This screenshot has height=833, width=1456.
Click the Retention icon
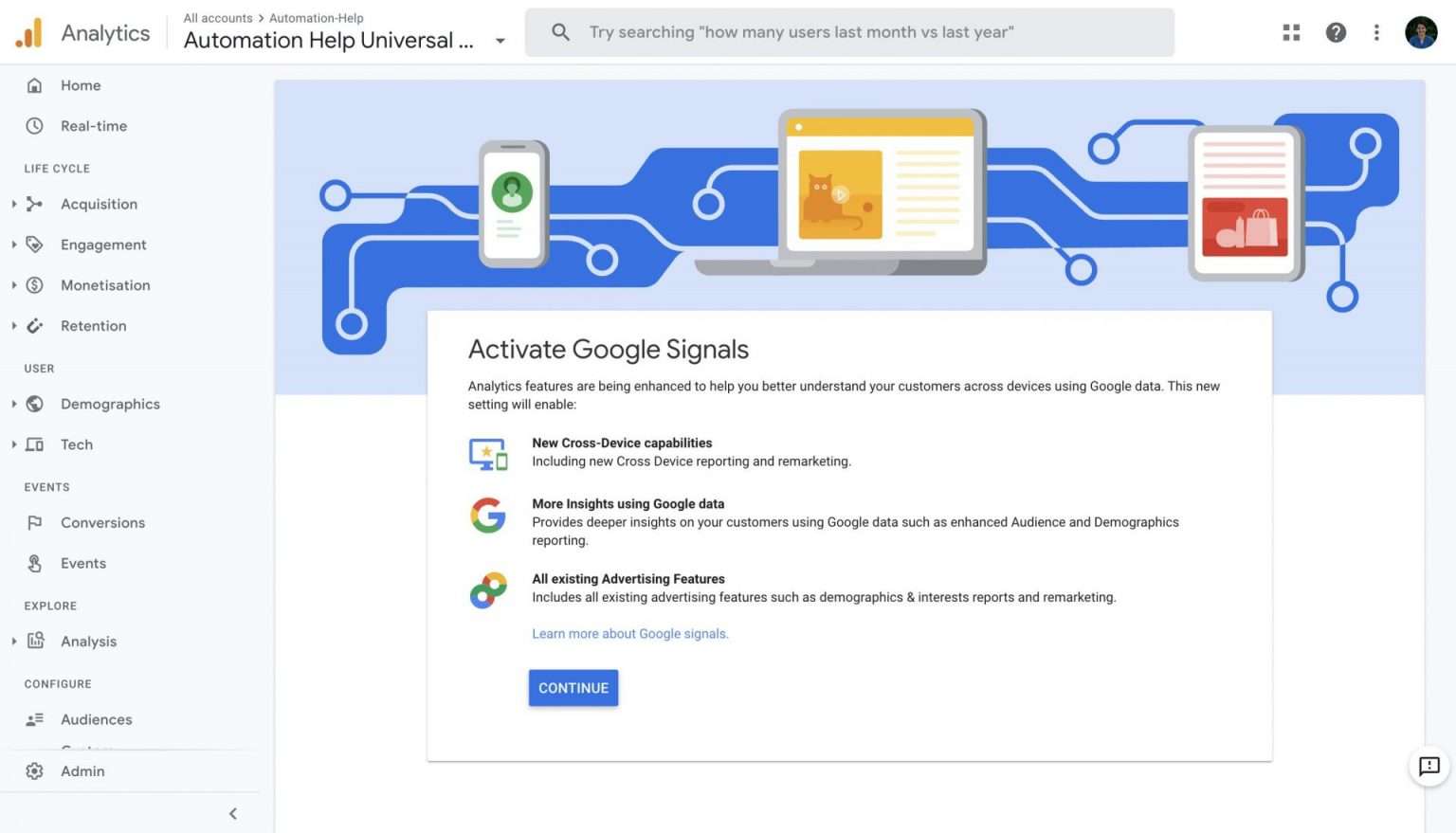pyautogui.click(x=34, y=326)
